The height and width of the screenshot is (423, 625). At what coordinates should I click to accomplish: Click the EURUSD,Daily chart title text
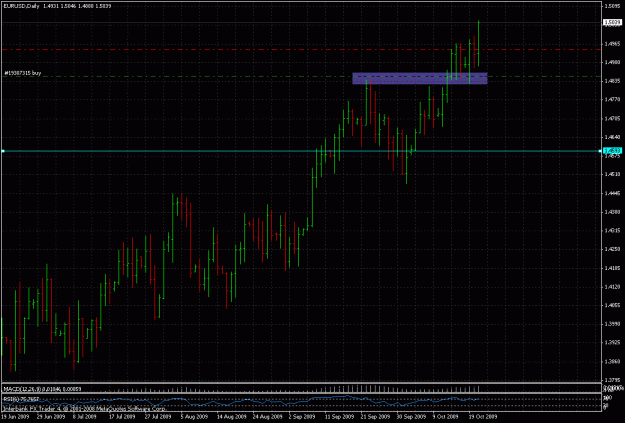(20, 6)
